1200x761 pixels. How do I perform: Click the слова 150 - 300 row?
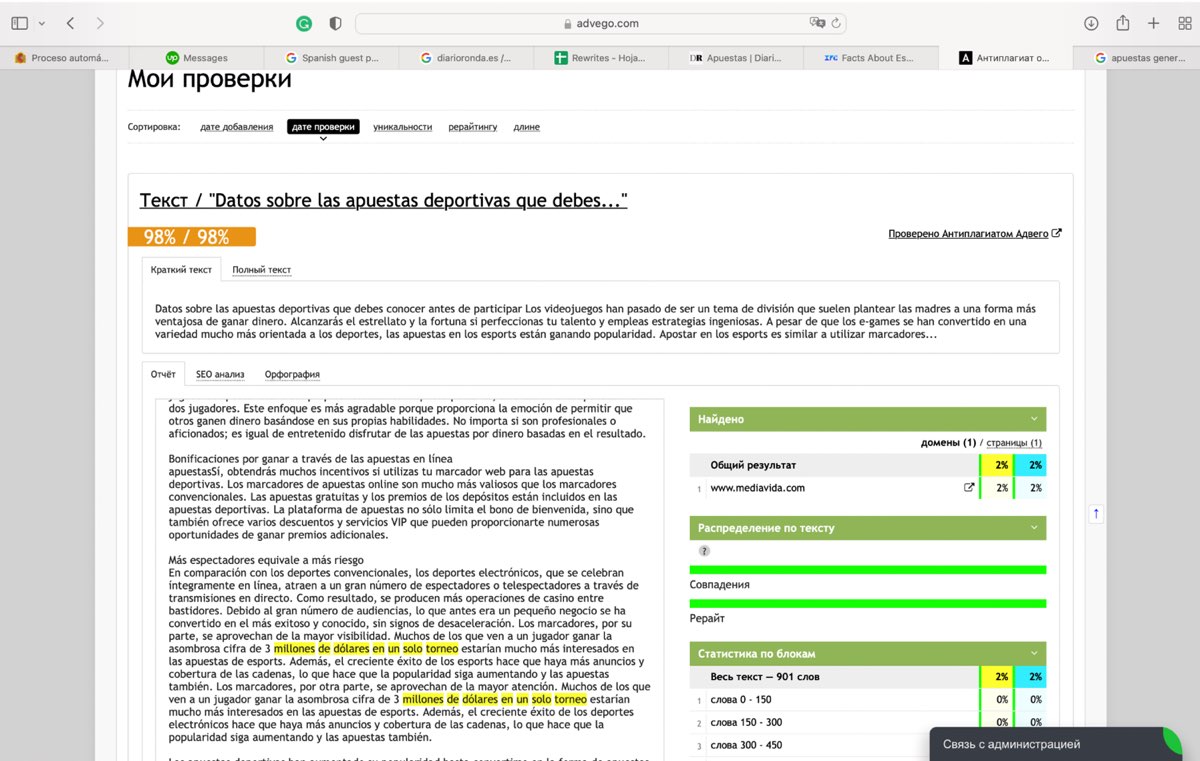tap(868, 722)
